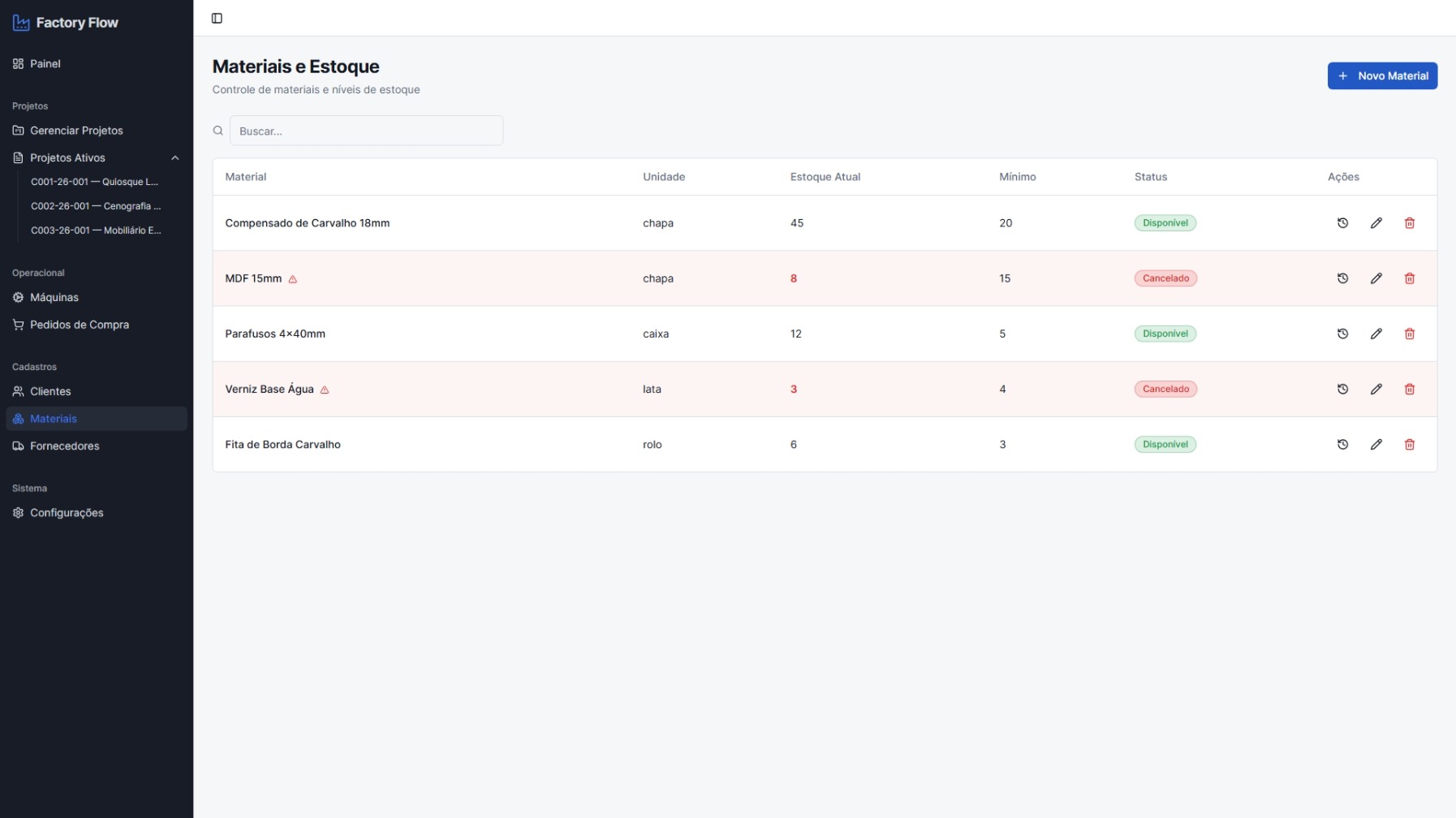The height and width of the screenshot is (818, 1456).
Task: Open project C003-26-001 Mobiliário
Action: 96,230
